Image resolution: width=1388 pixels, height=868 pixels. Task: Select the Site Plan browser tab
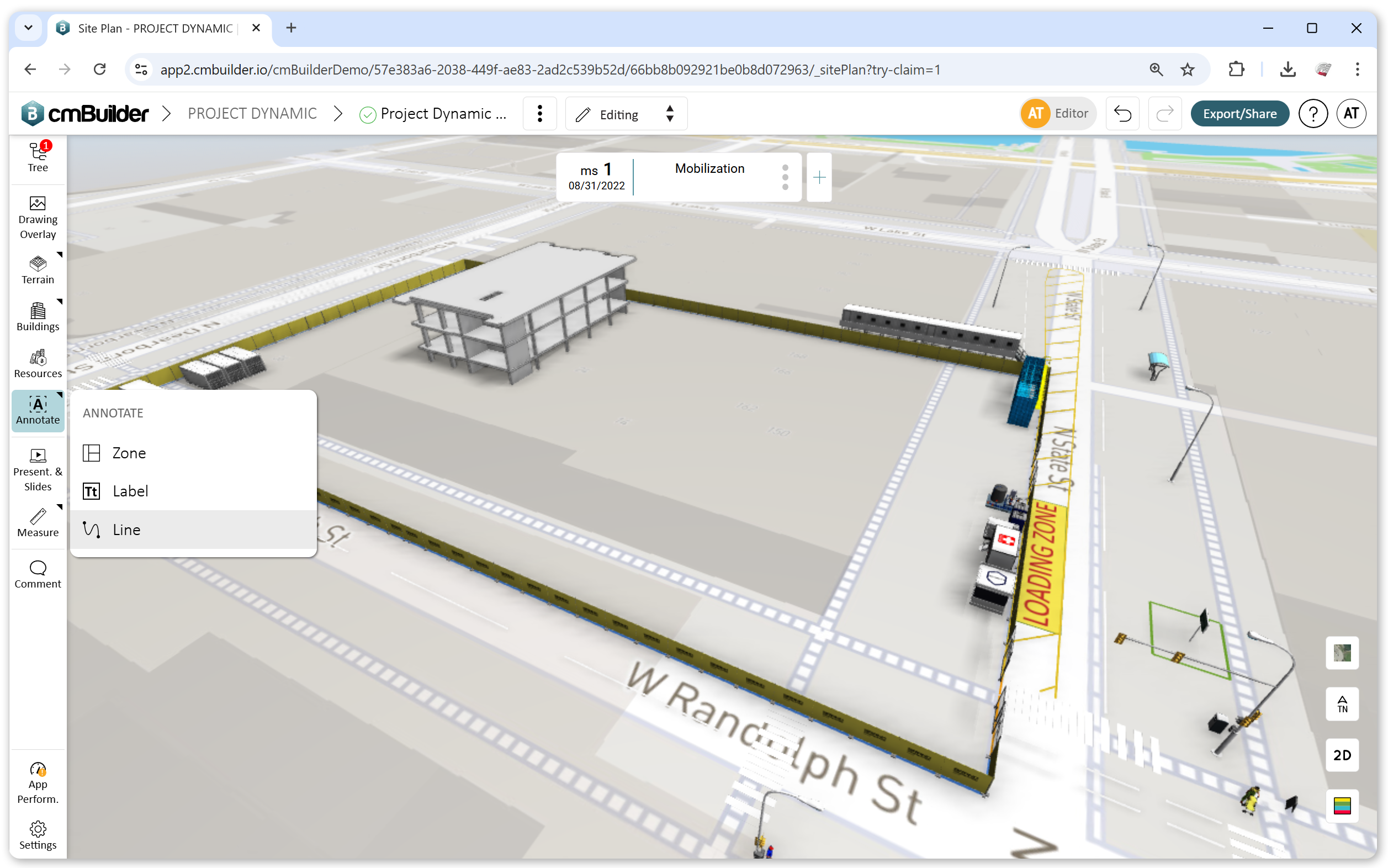click(160, 28)
